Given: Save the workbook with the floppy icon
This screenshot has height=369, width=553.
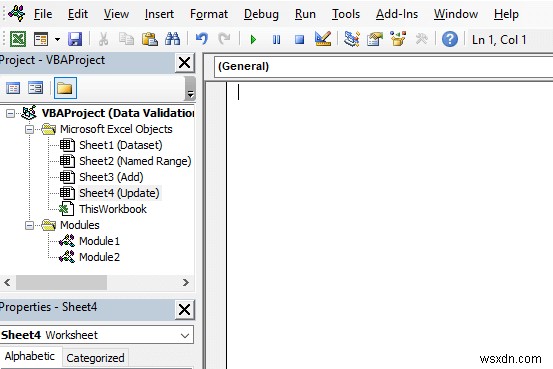Looking at the screenshot, I should point(75,39).
